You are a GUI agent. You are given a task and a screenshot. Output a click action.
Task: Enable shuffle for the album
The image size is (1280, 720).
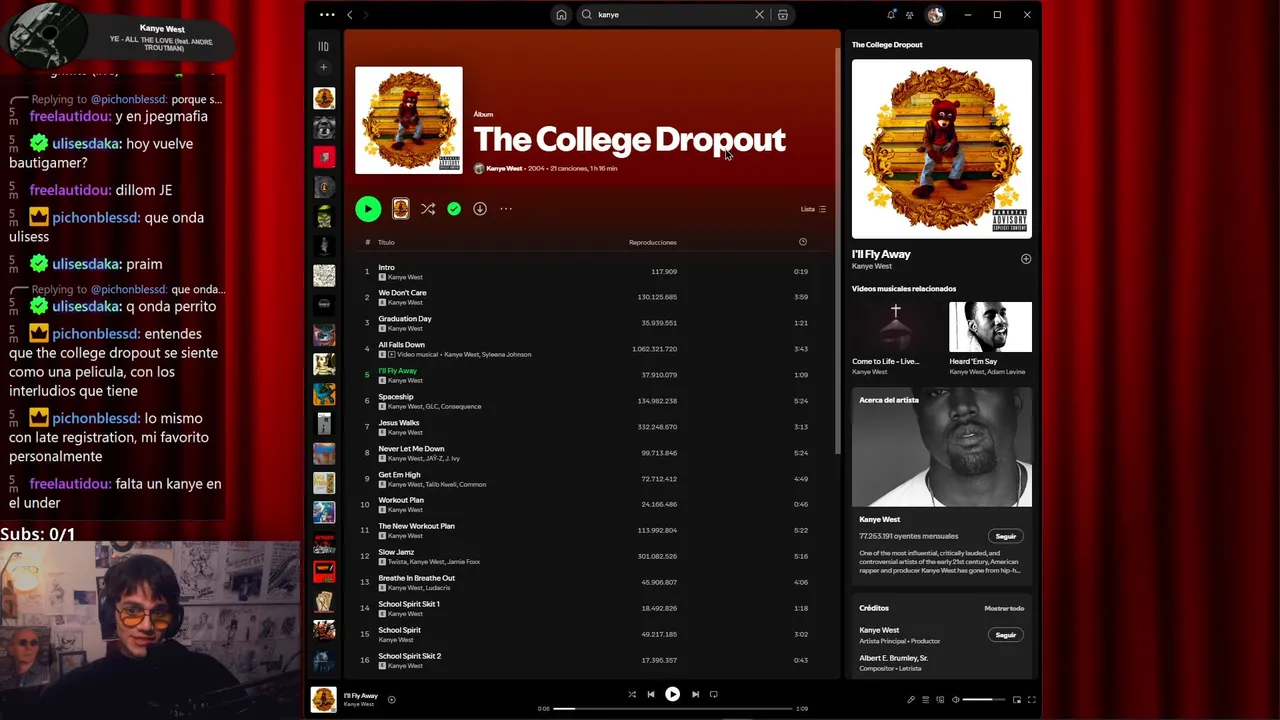428,209
